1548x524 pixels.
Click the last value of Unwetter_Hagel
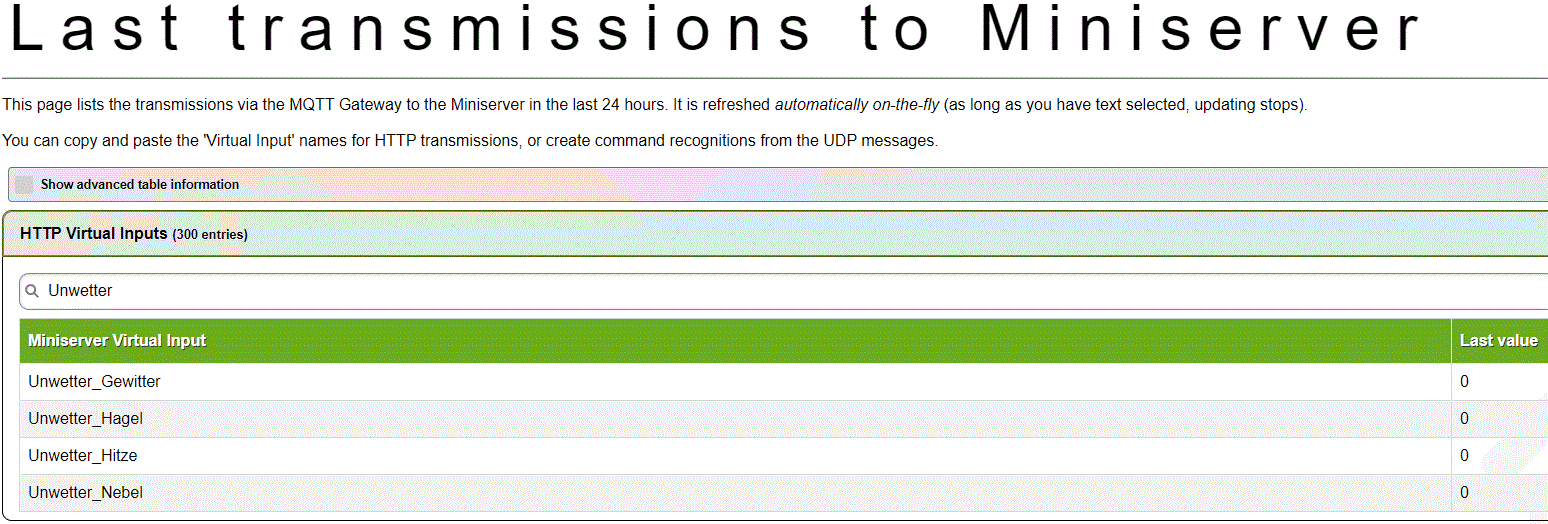coord(1465,419)
